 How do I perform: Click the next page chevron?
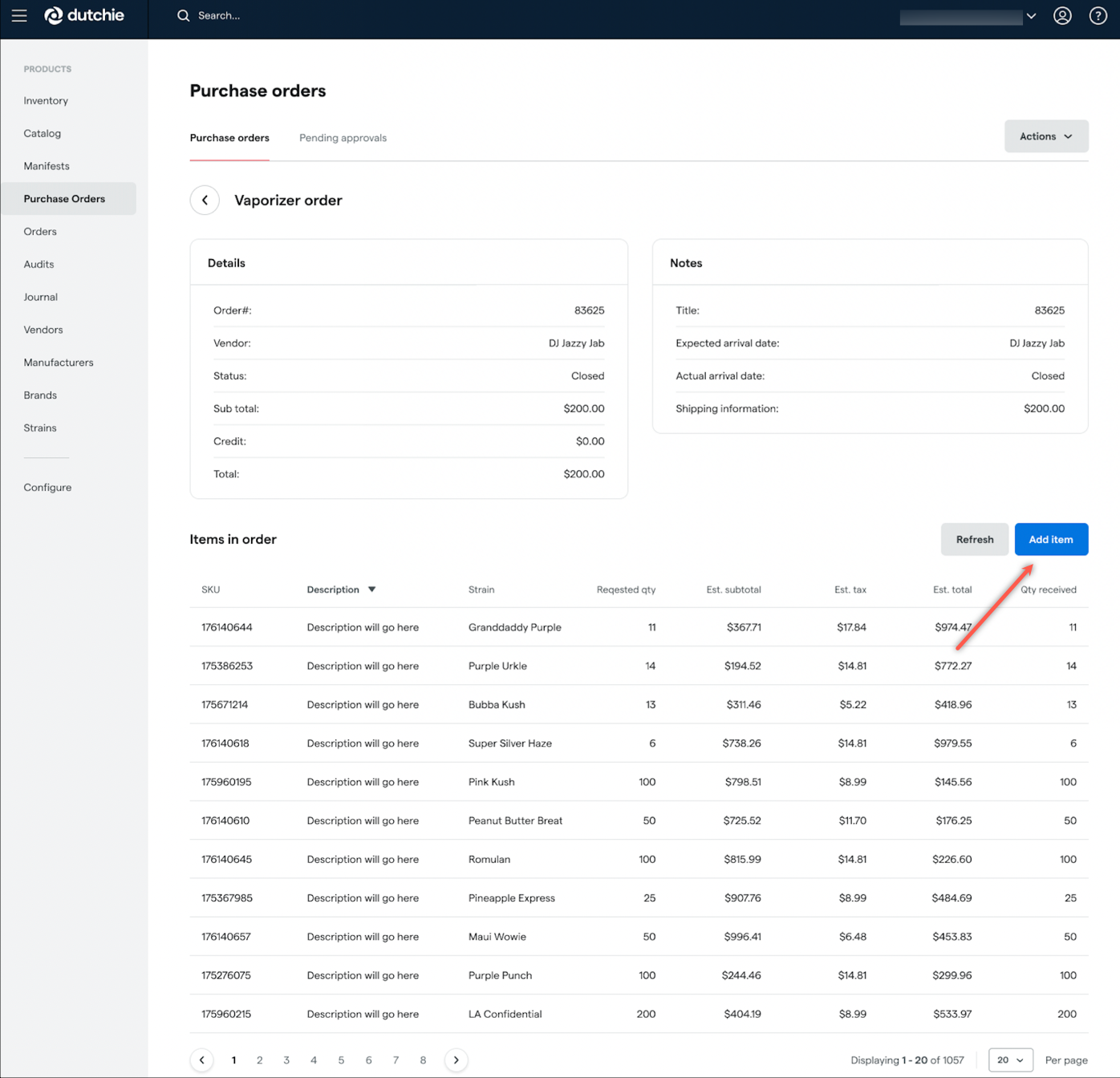(456, 1060)
